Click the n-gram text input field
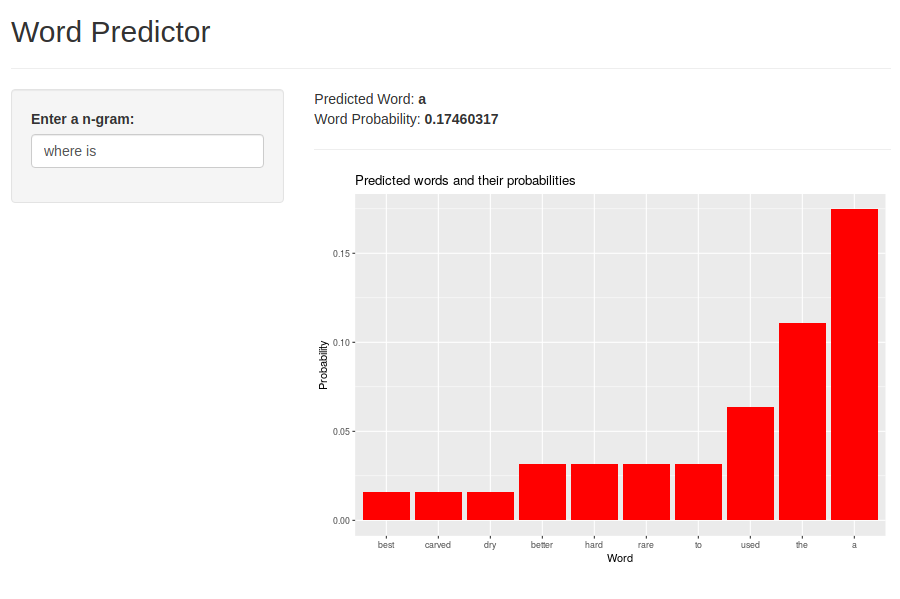 [x=147, y=151]
